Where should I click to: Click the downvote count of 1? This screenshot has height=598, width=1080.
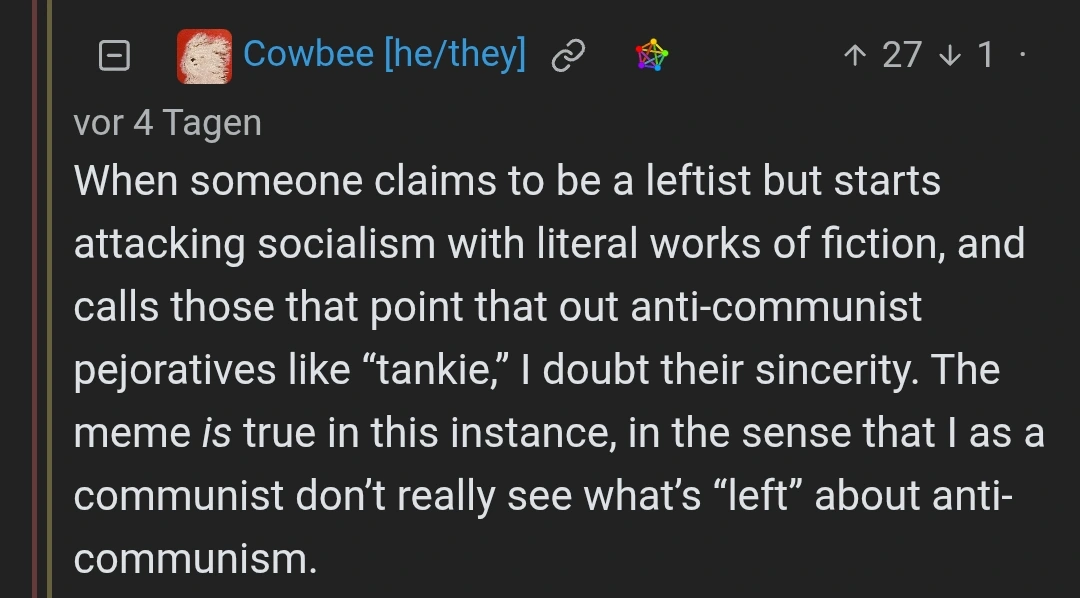(986, 55)
